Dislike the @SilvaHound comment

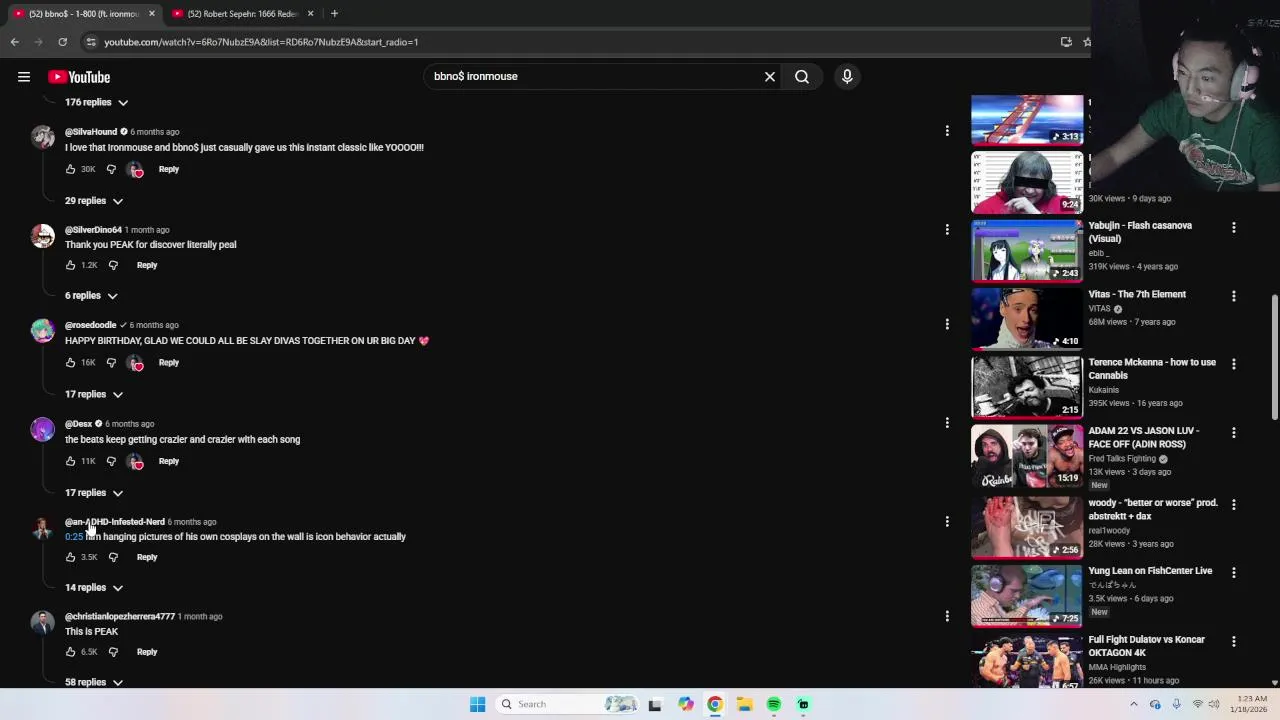111,169
